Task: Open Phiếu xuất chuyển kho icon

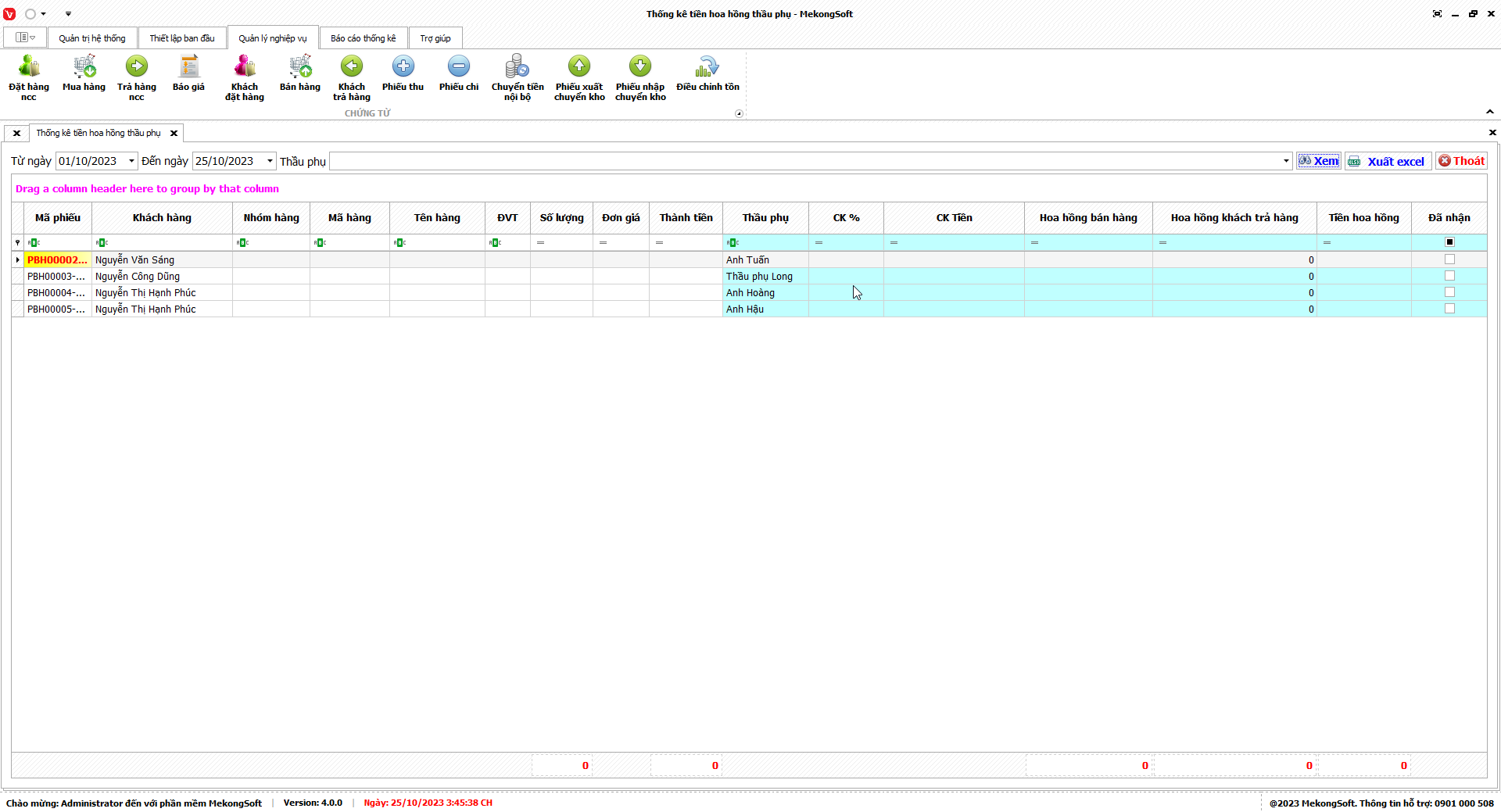Action: click(x=579, y=67)
